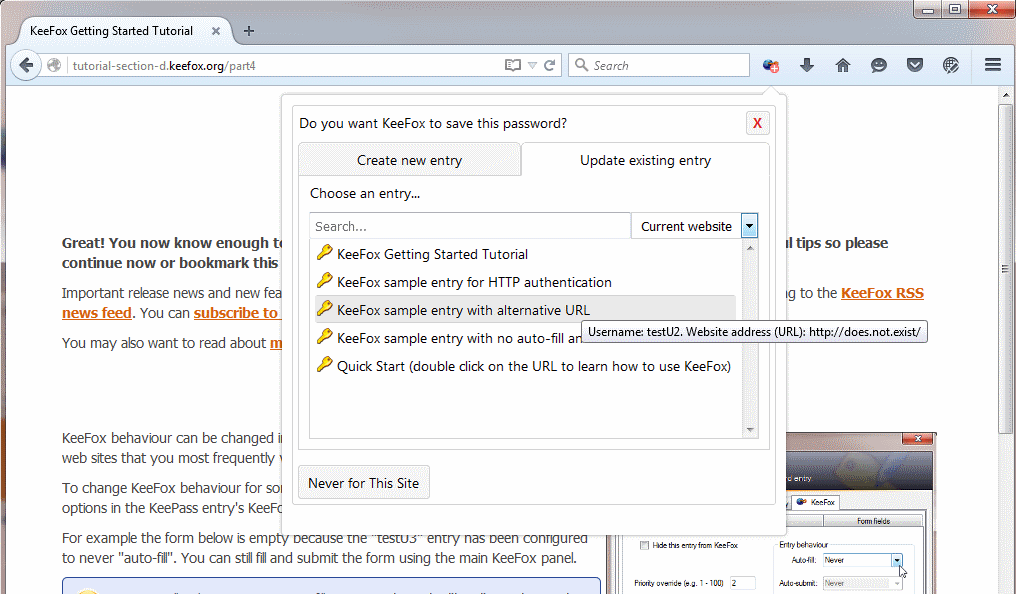Open the news feed link
Viewport: 1016px width, 594px height.
coord(97,313)
